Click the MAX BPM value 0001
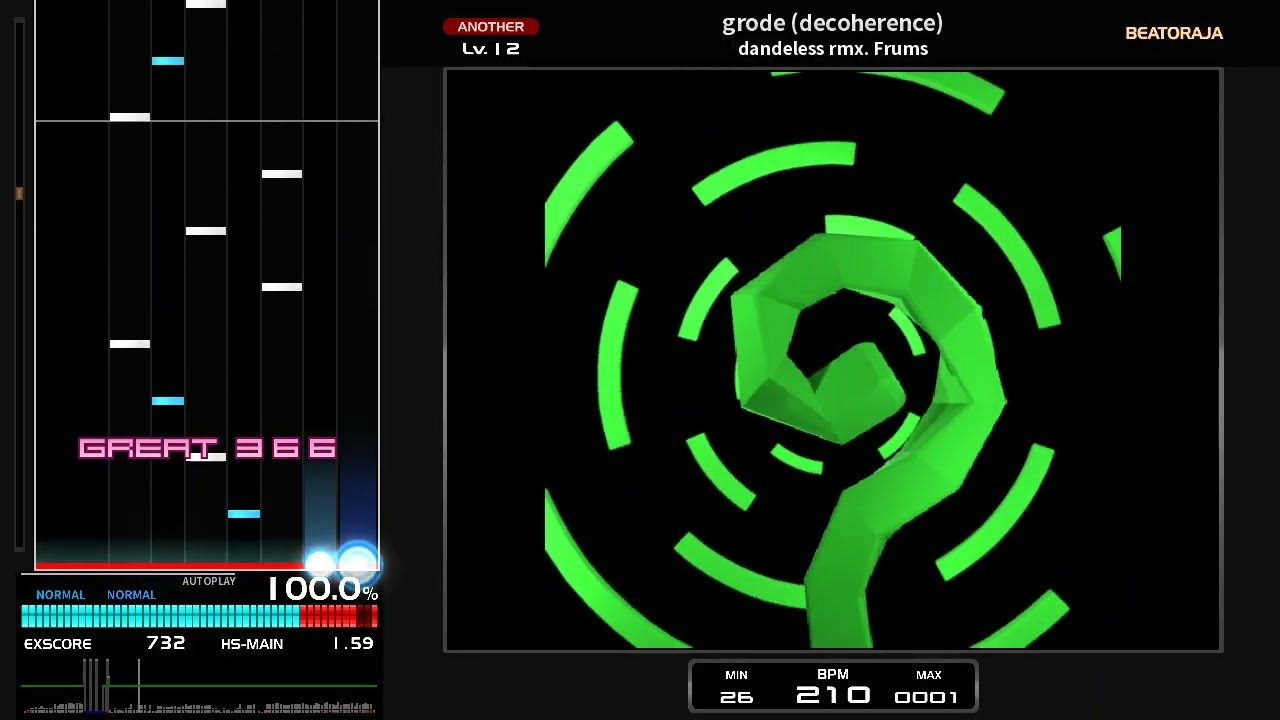 (x=927, y=697)
